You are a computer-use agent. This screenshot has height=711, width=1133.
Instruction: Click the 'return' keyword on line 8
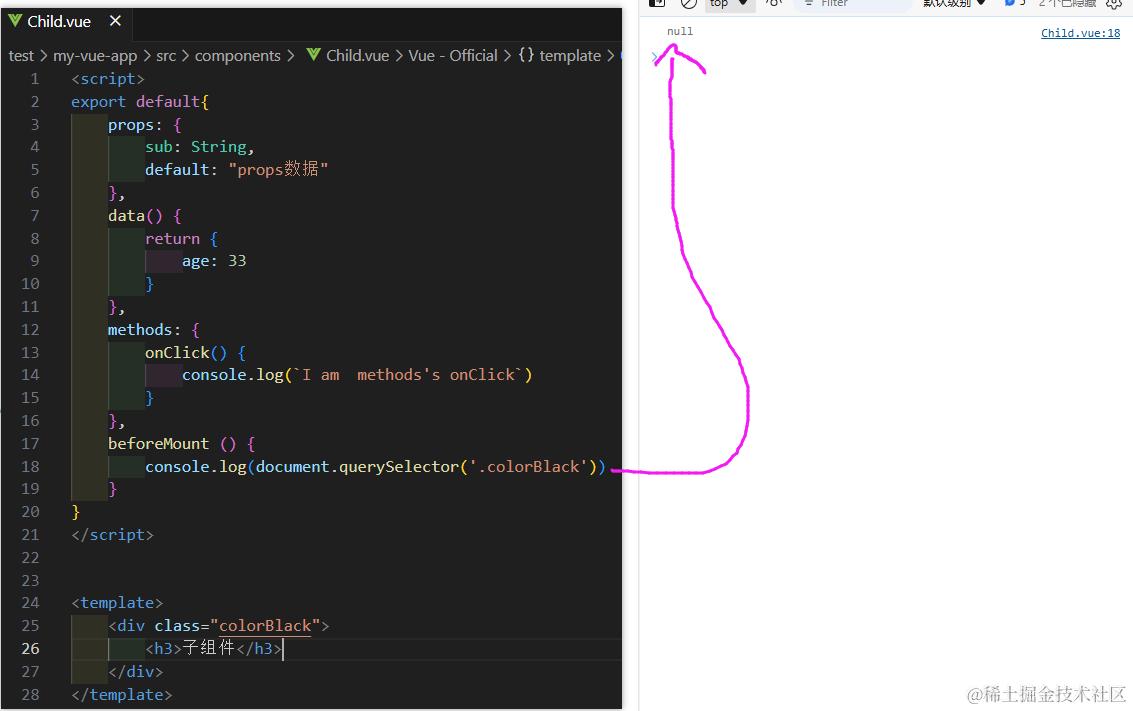[172, 238]
